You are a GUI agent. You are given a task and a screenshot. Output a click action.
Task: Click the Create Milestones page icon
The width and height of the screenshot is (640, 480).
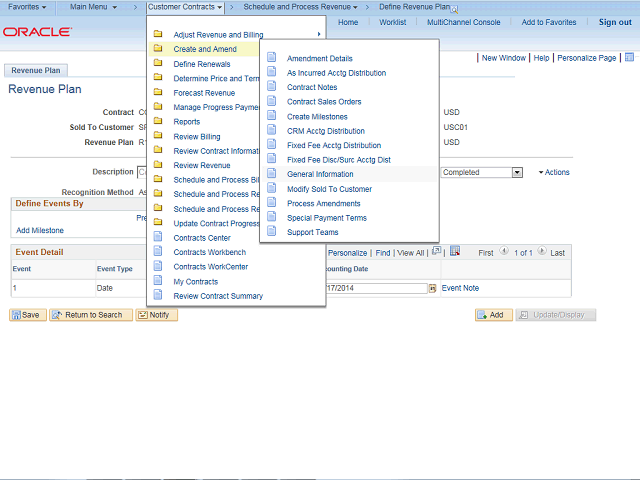tap(271, 115)
